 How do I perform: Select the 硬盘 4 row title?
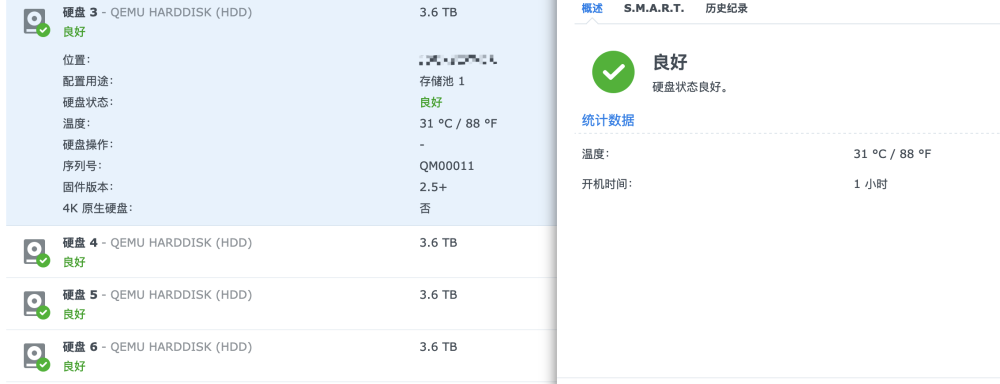tap(157, 242)
